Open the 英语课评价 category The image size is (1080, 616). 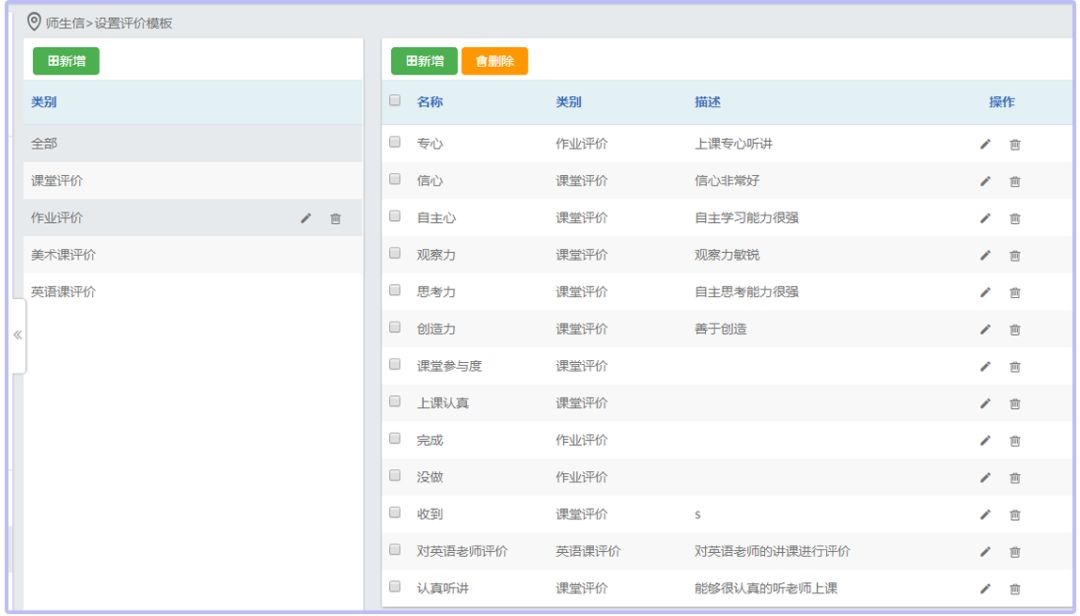click(64, 292)
